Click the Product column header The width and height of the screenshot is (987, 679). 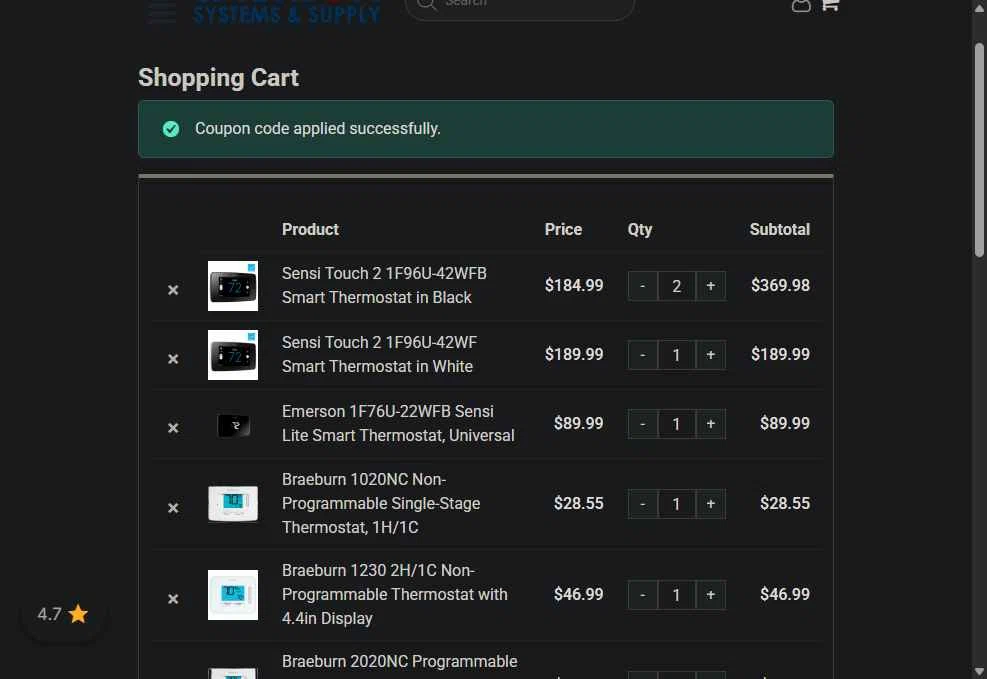coord(310,230)
